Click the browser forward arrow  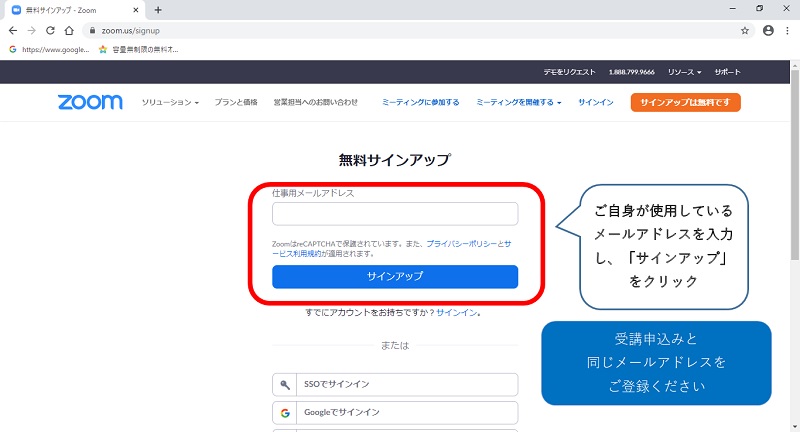[32, 31]
